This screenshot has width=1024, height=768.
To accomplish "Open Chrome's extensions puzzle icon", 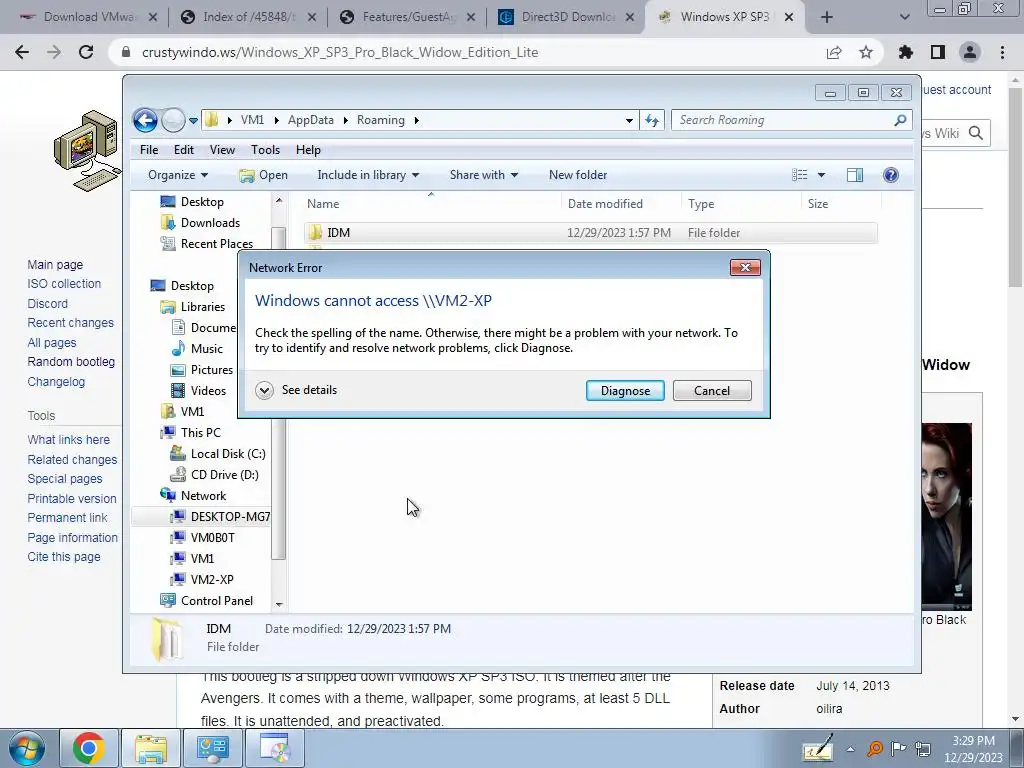I will [905, 52].
